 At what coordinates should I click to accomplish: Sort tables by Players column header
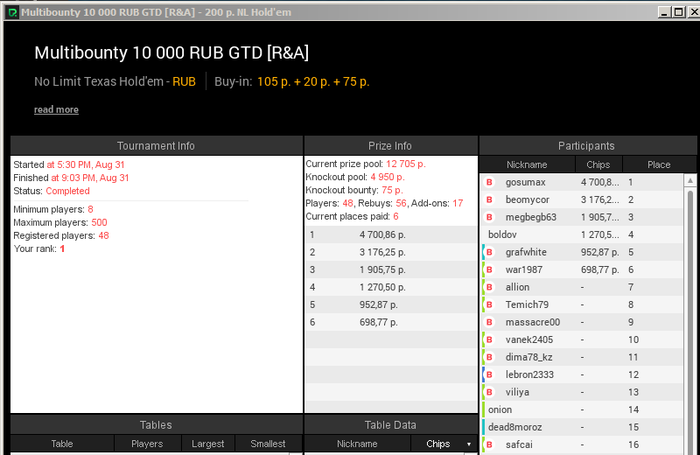pos(147,444)
